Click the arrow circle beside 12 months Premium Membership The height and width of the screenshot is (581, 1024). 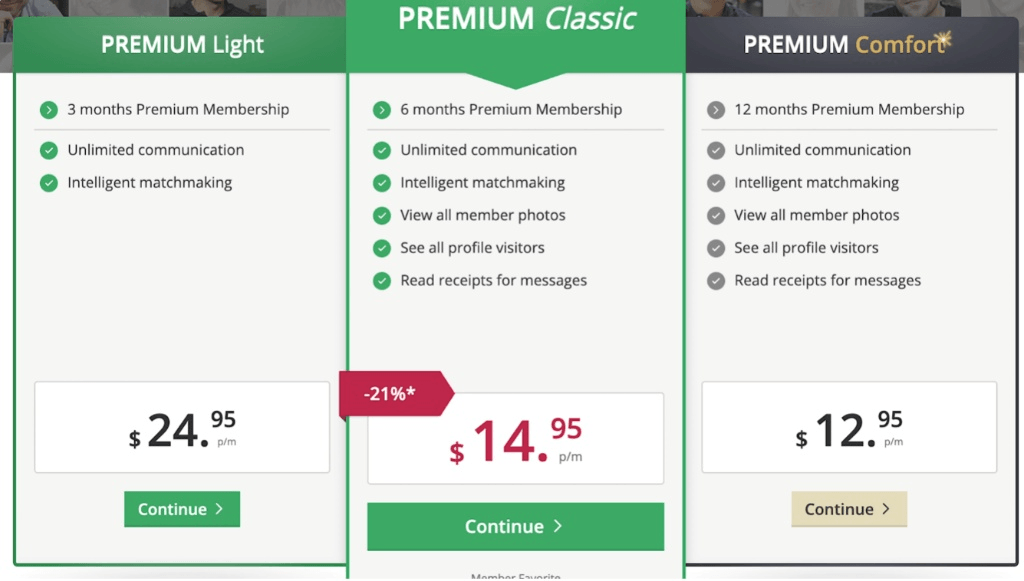click(715, 110)
